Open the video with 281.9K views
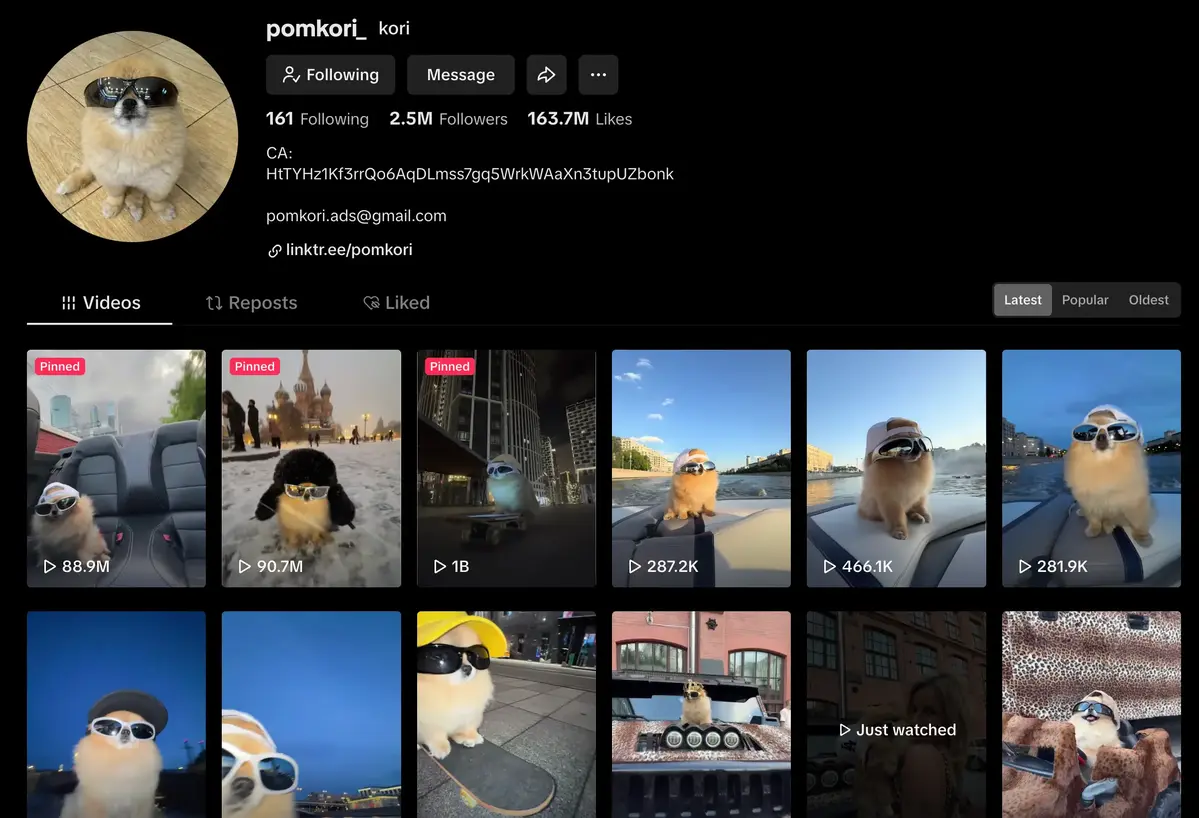The image size is (1199, 818). click(x=1091, y=468)
